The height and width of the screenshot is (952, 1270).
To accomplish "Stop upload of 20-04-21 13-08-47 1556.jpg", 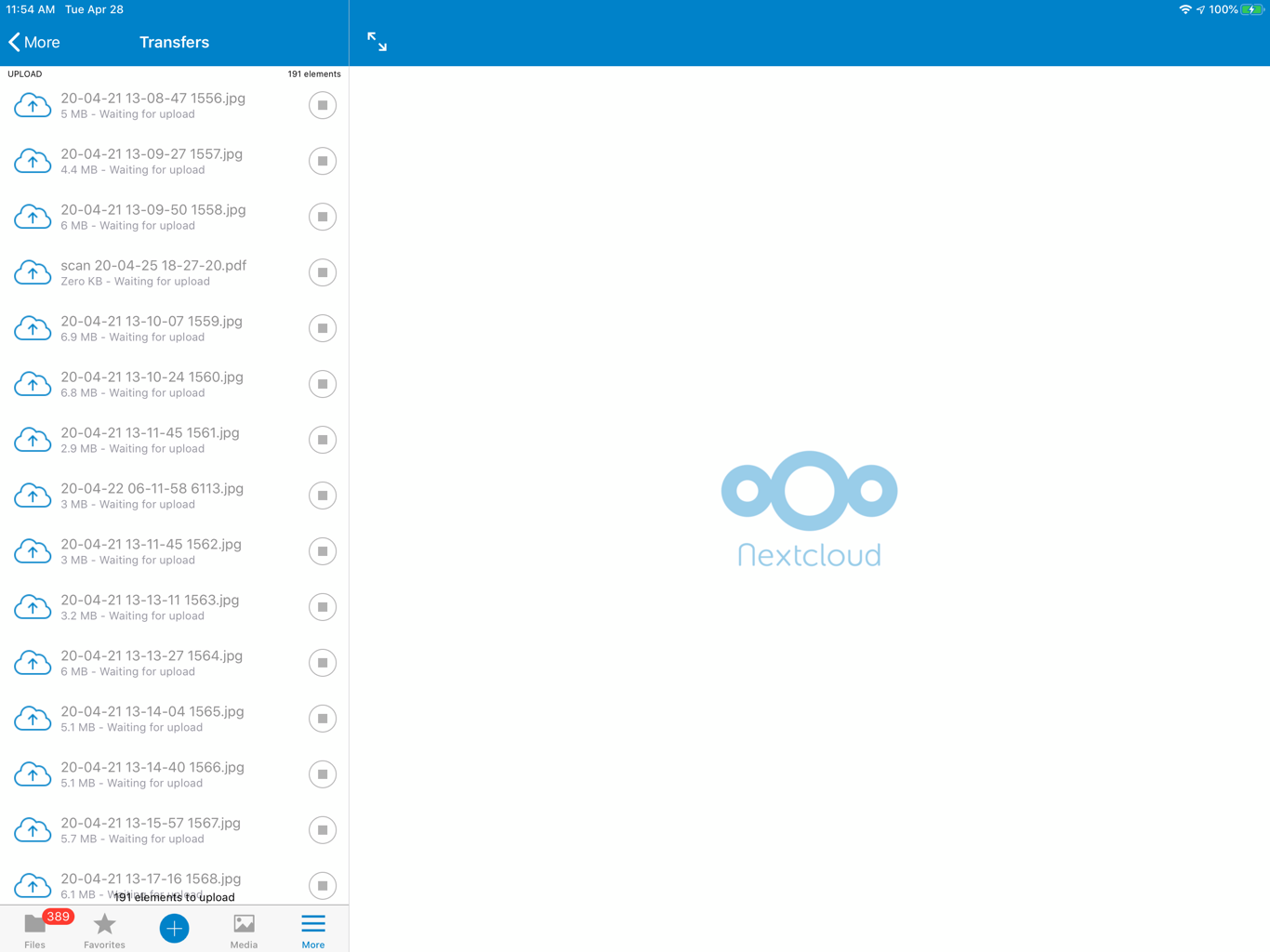I will (x=323, y=105).
